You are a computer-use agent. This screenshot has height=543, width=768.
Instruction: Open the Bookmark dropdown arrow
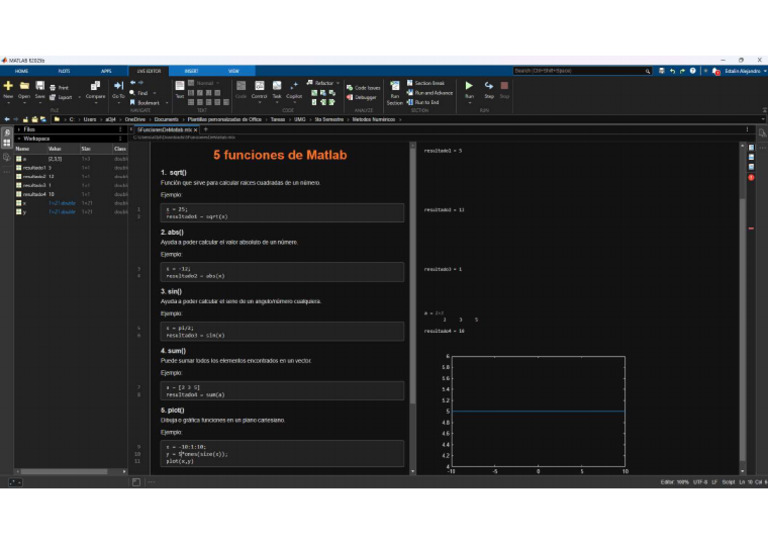coord(167,103)
